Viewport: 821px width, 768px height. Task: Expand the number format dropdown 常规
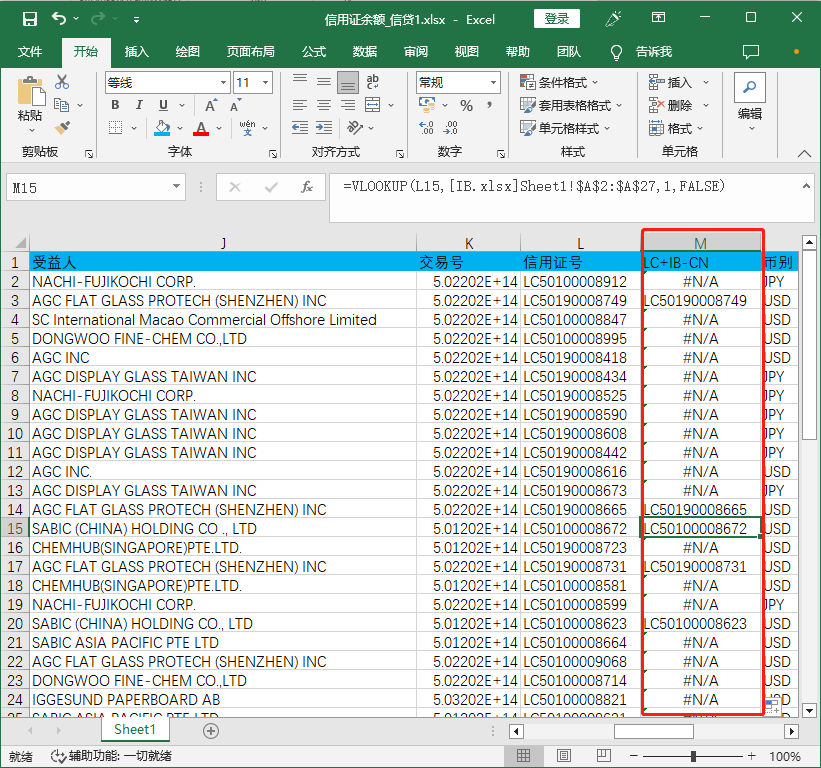pyautogui.click(x=493, y=83)
